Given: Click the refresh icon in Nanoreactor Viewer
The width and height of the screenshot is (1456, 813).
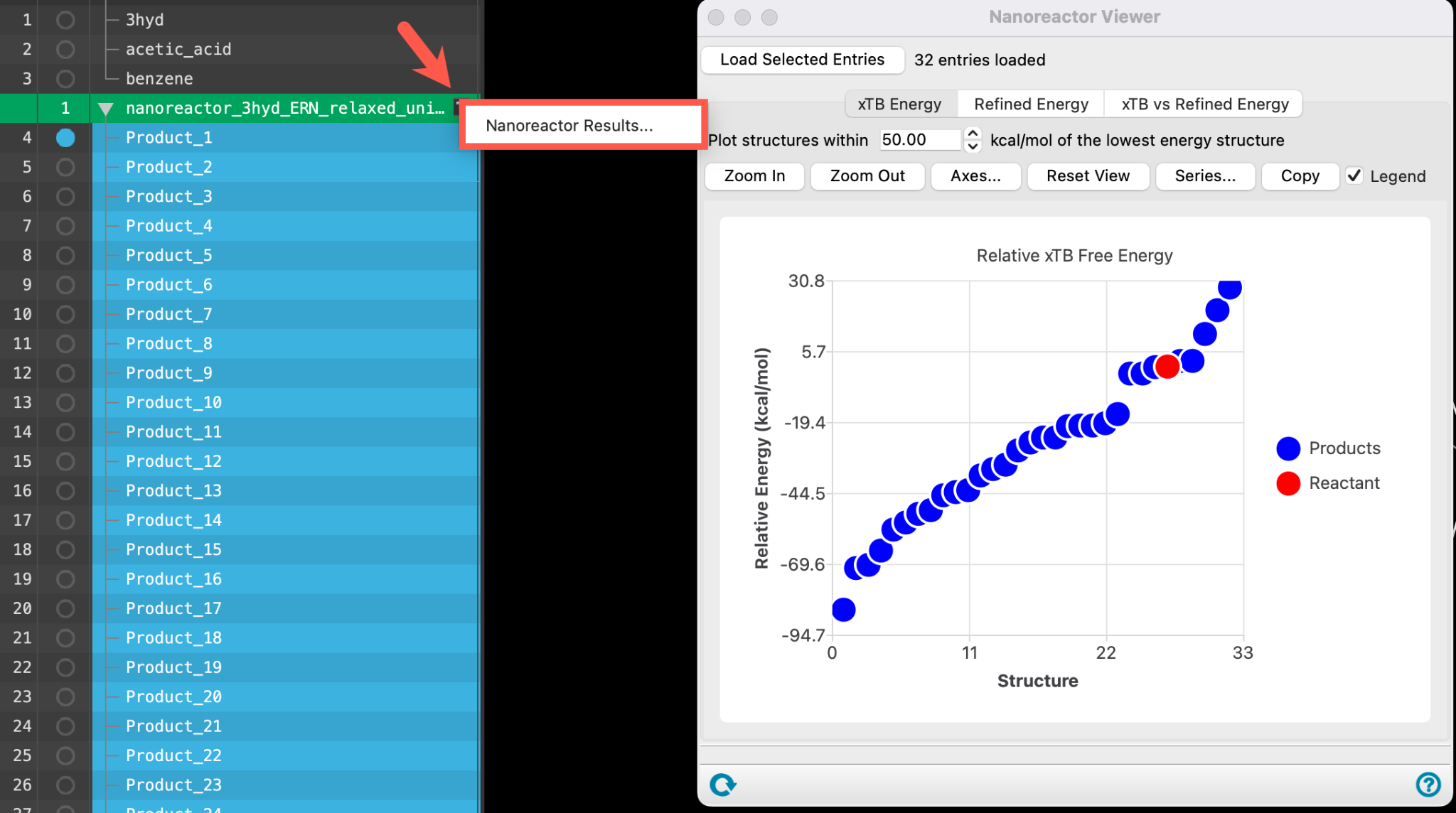Looking at the screenshot, I should 722,785.
